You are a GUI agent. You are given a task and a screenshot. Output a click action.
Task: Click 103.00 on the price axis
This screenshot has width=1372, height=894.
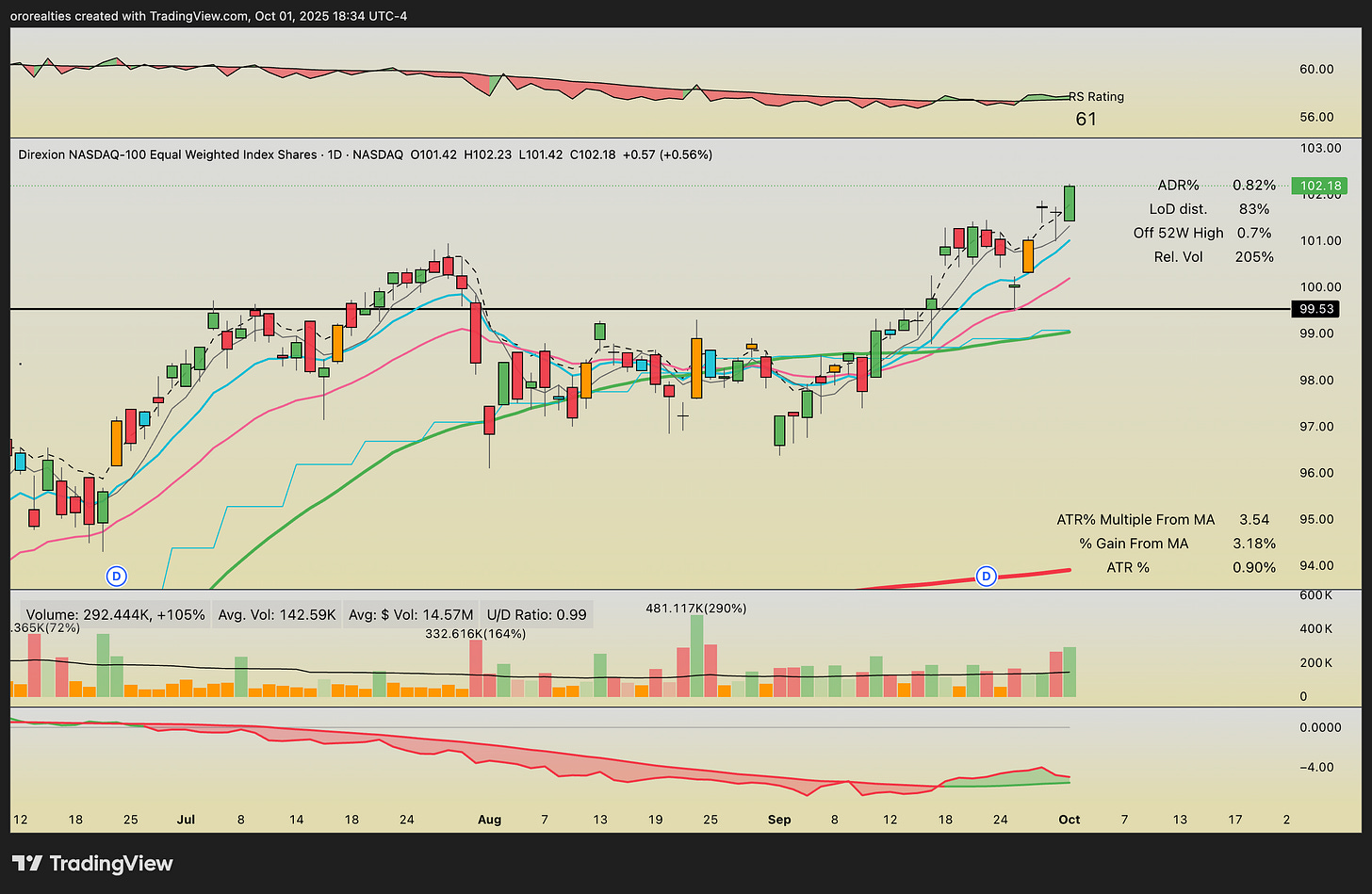point(1319,148)
